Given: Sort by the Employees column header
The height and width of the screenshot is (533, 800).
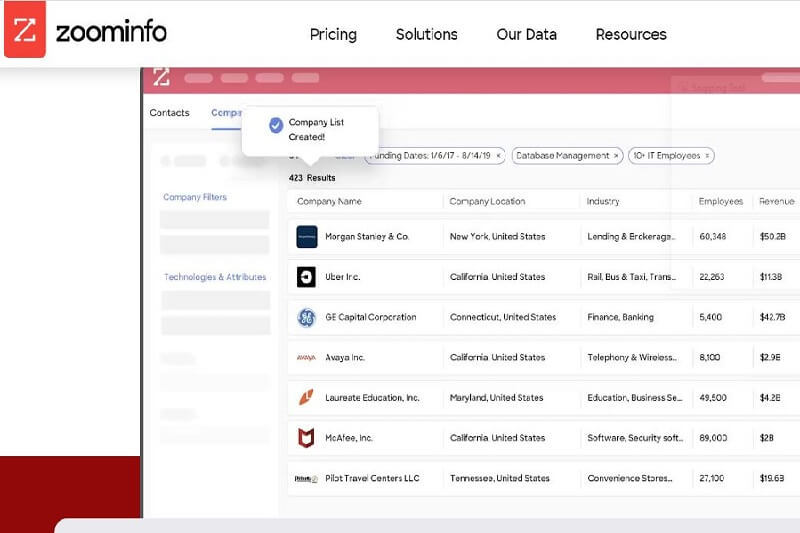Looking at the screenshot, I should tap(720, 202).
